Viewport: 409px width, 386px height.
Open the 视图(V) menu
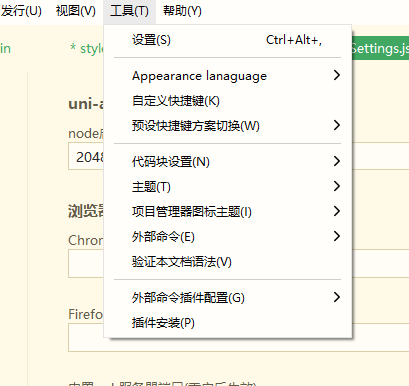point(76,11)
